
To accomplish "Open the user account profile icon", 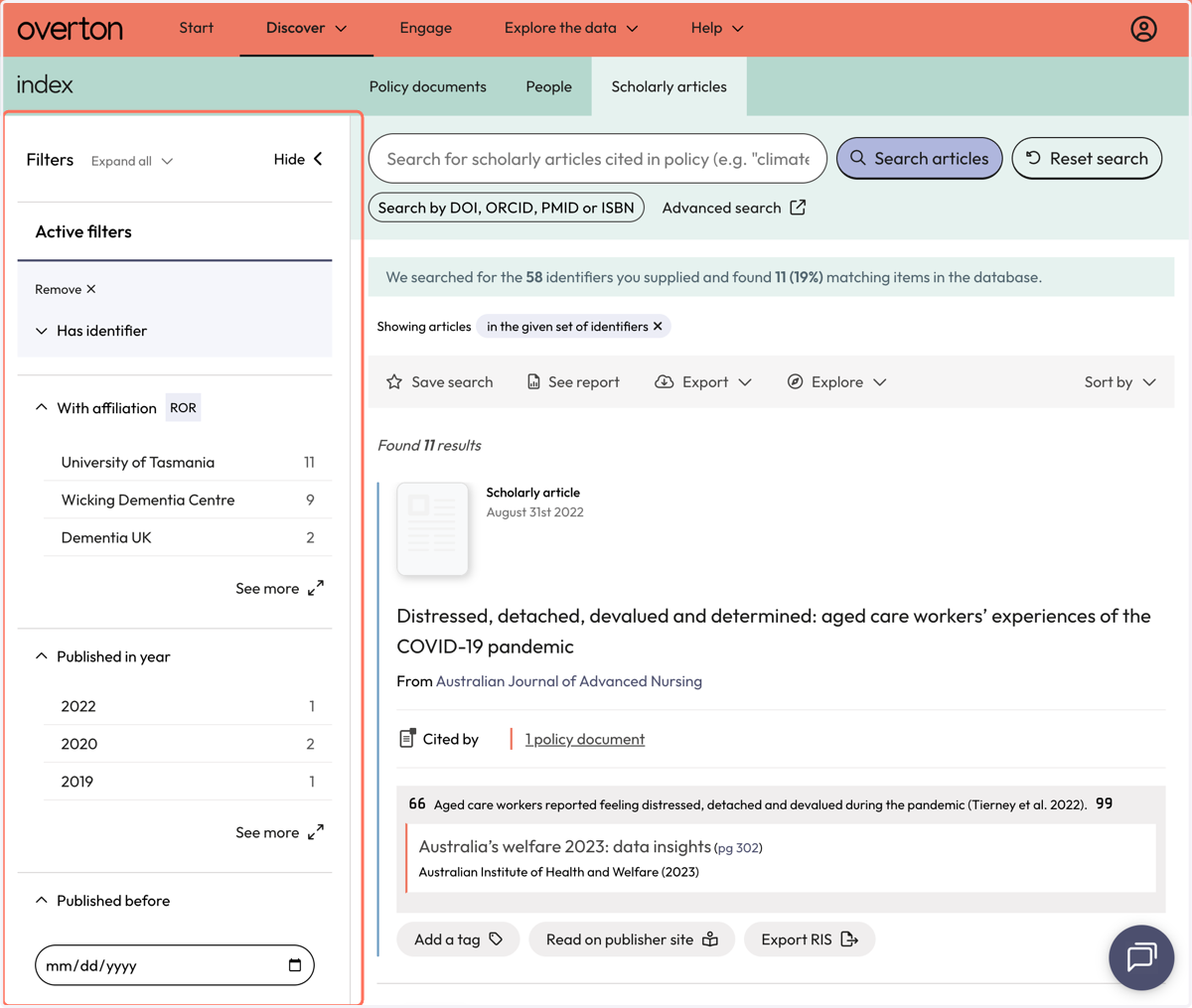I will click(x=1143, y=29).
